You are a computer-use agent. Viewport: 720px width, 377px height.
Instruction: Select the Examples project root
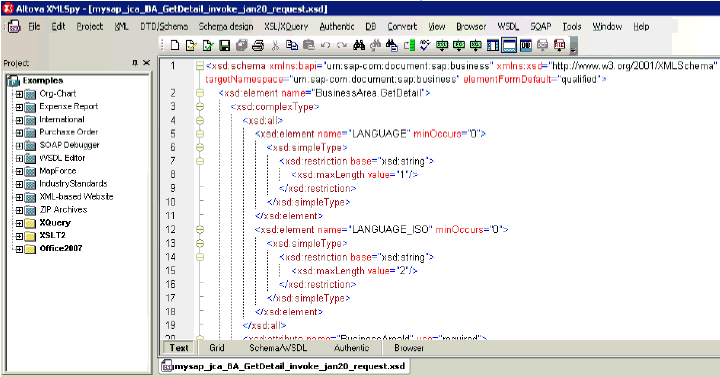pos(43,81)
